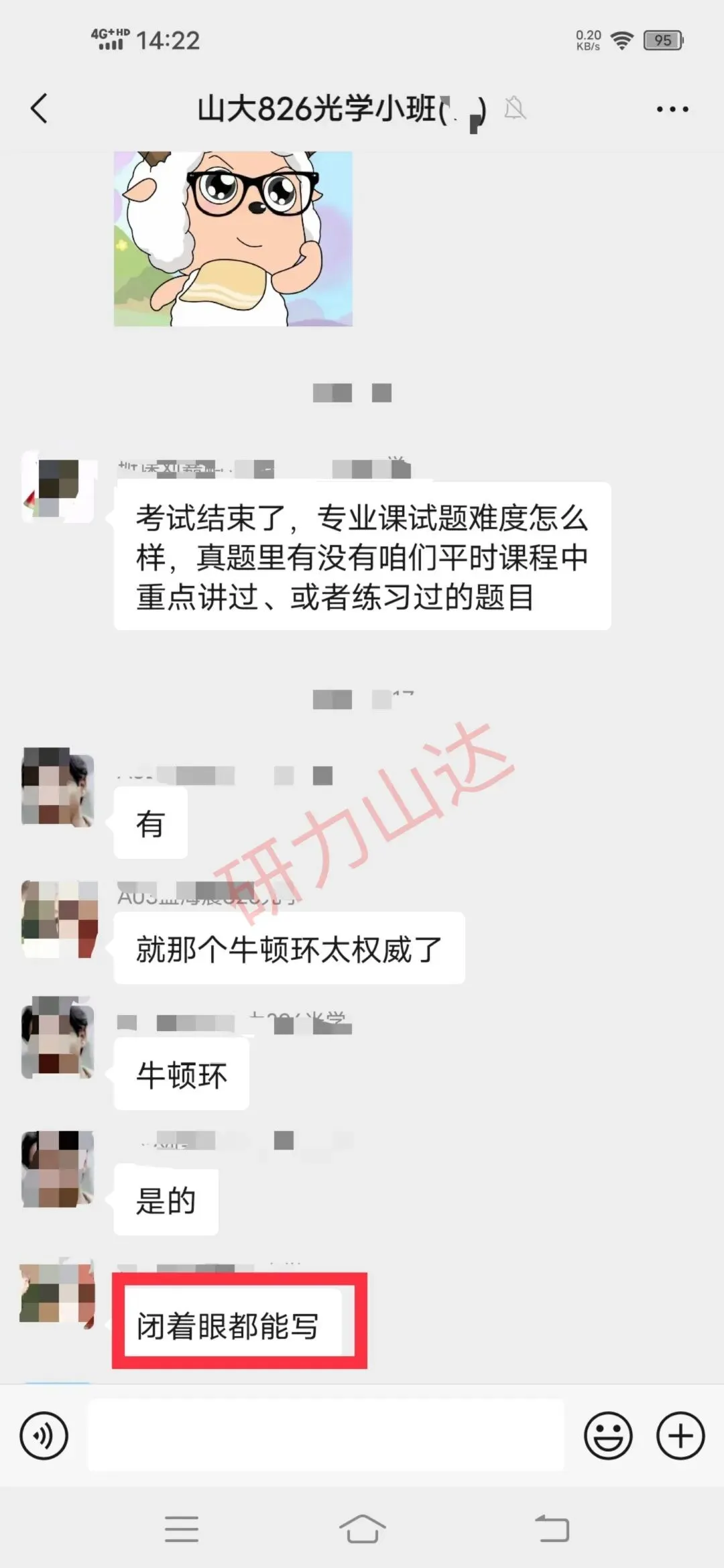Tap the 是的 message bubble
Screen dimensions: 724x1568
pyautogui.click(x=166, y=1201)
